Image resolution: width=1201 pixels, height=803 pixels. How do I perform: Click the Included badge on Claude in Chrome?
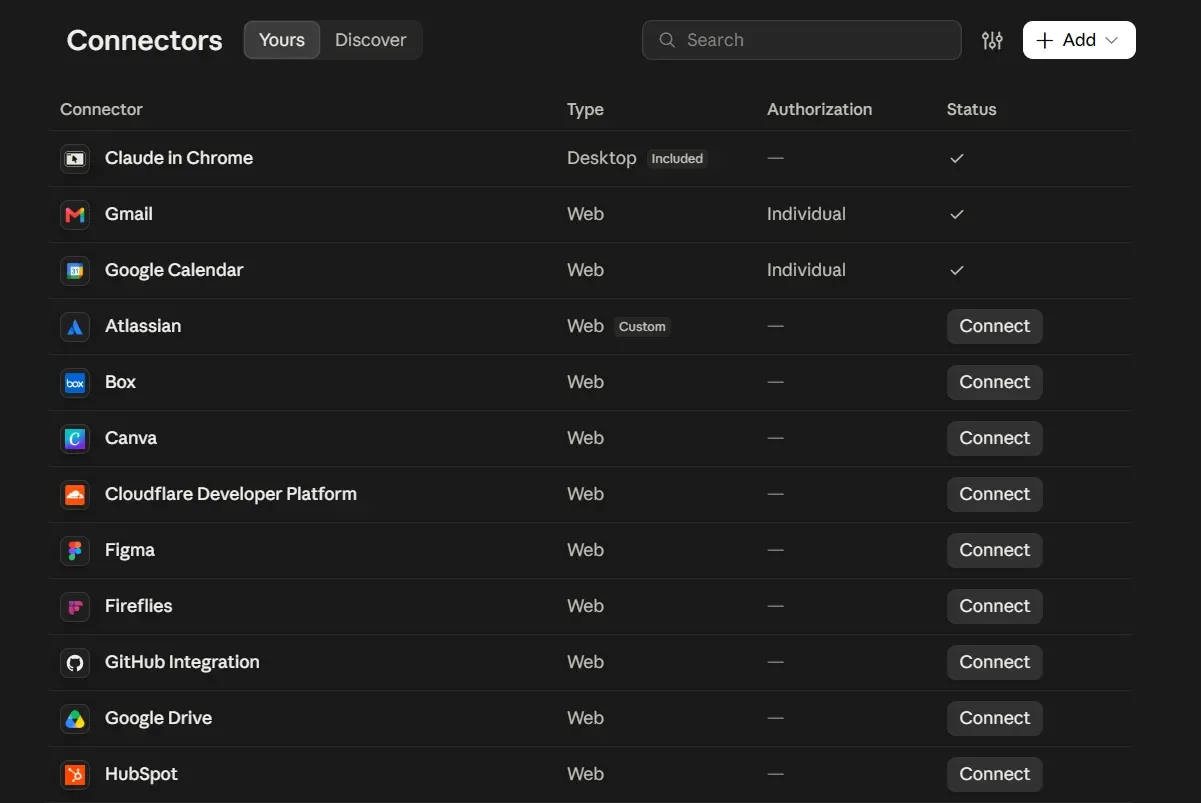click(677, 158)
